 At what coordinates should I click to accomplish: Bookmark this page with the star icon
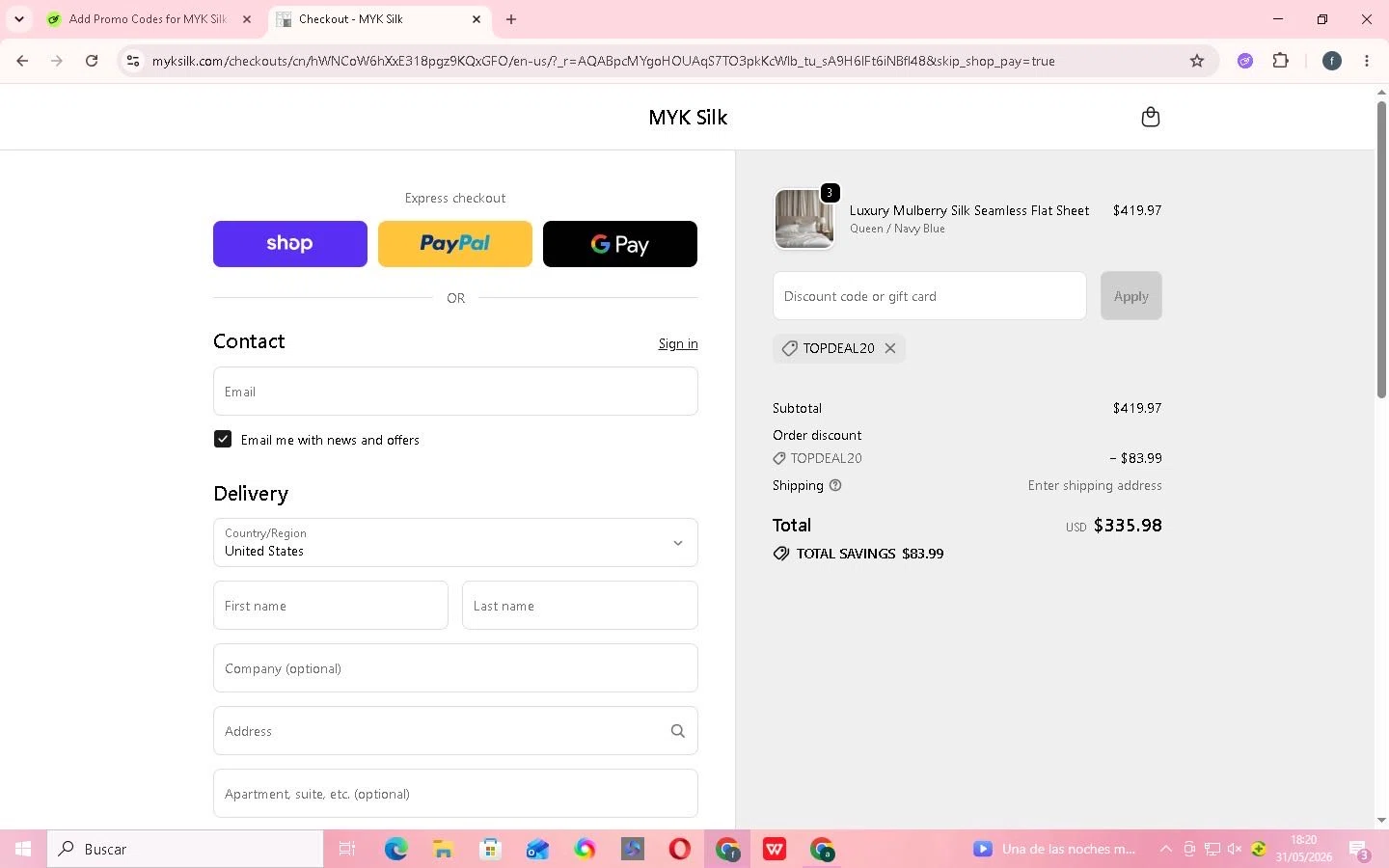[1197, 61]
